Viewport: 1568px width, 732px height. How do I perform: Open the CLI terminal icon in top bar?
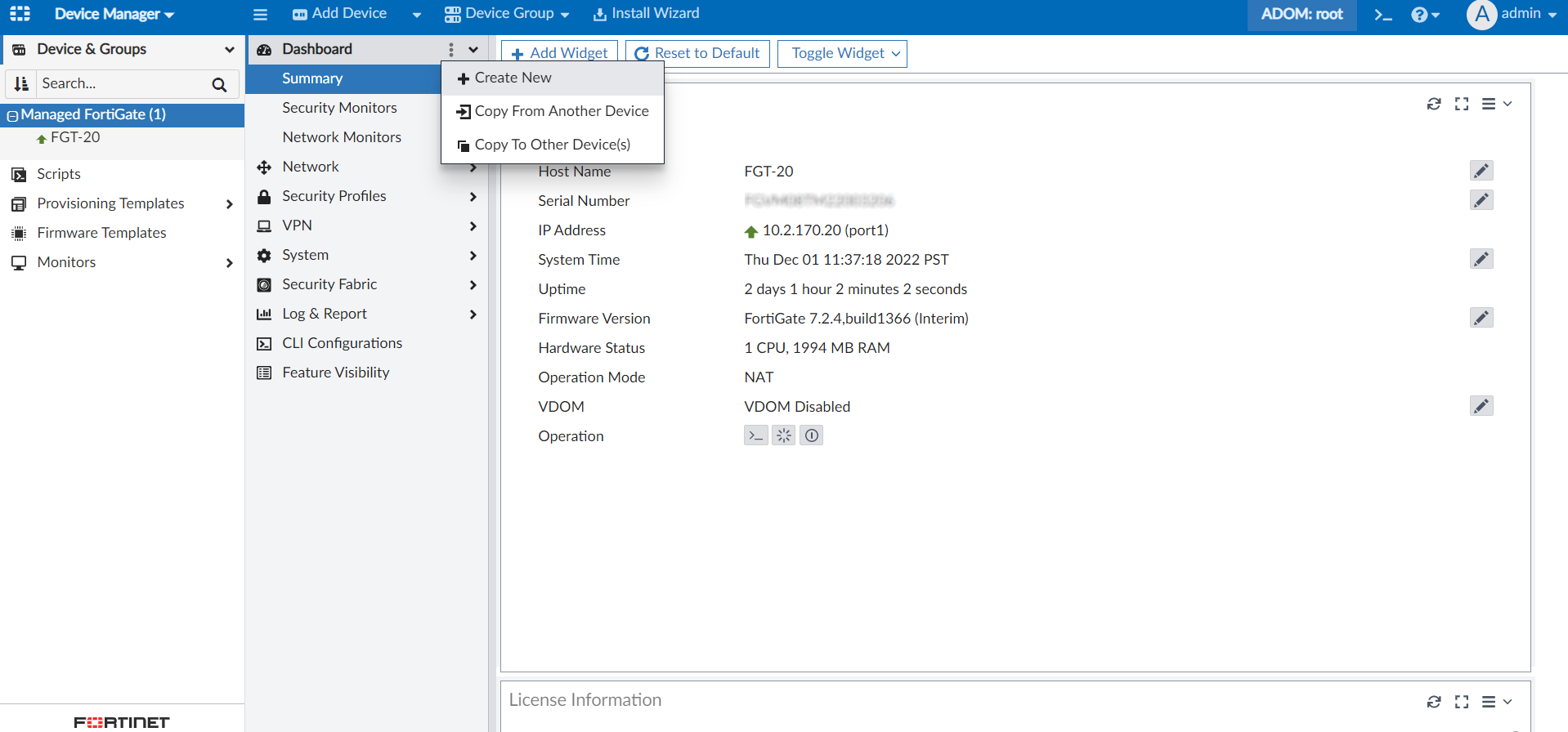click(1382, 15)
